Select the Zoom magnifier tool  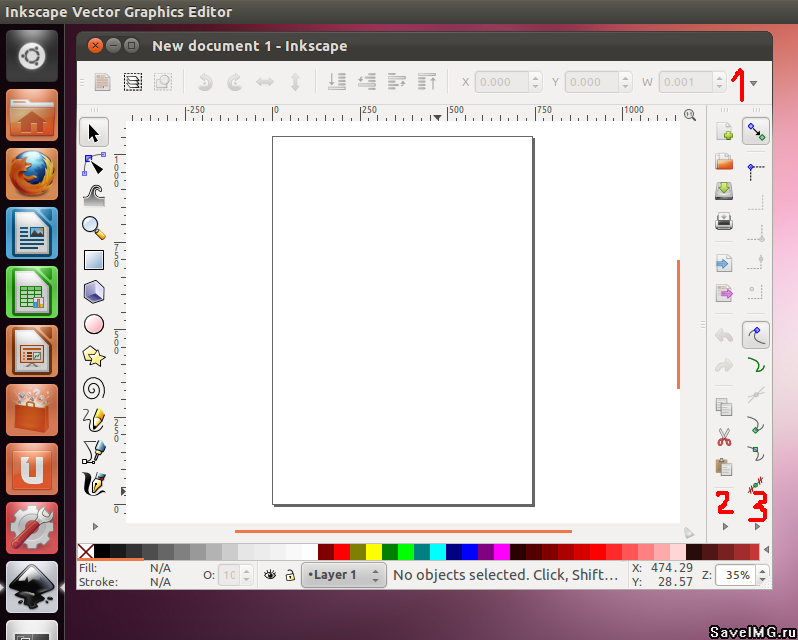(94, 227)
